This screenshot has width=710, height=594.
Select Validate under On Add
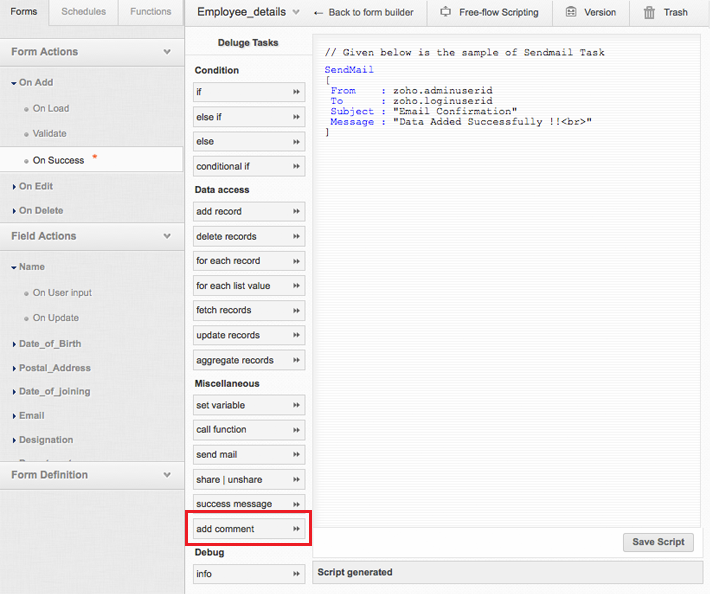[x=49, y=134]
